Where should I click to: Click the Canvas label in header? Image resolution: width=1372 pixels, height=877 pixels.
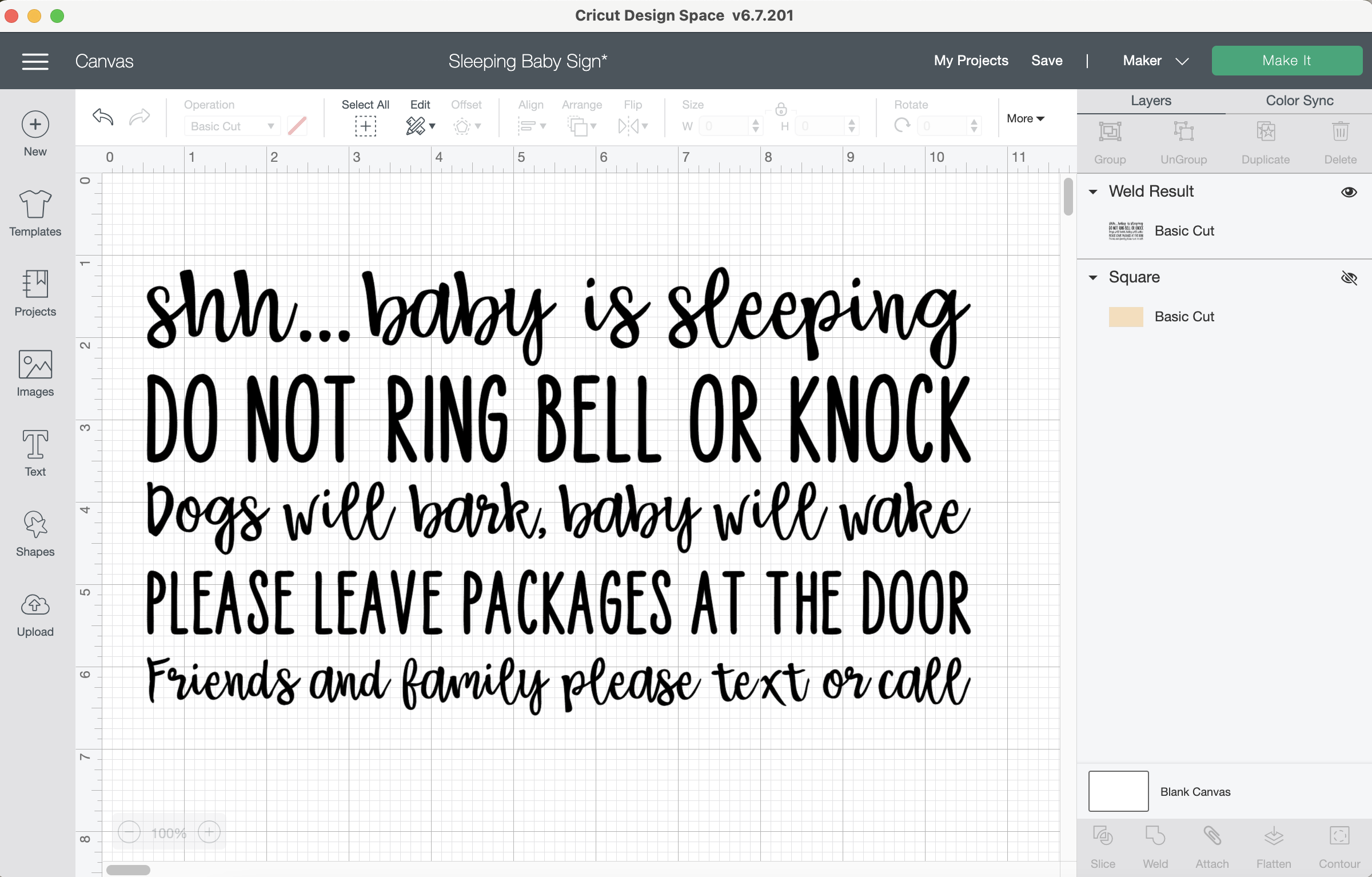click(x=104, y=61)
